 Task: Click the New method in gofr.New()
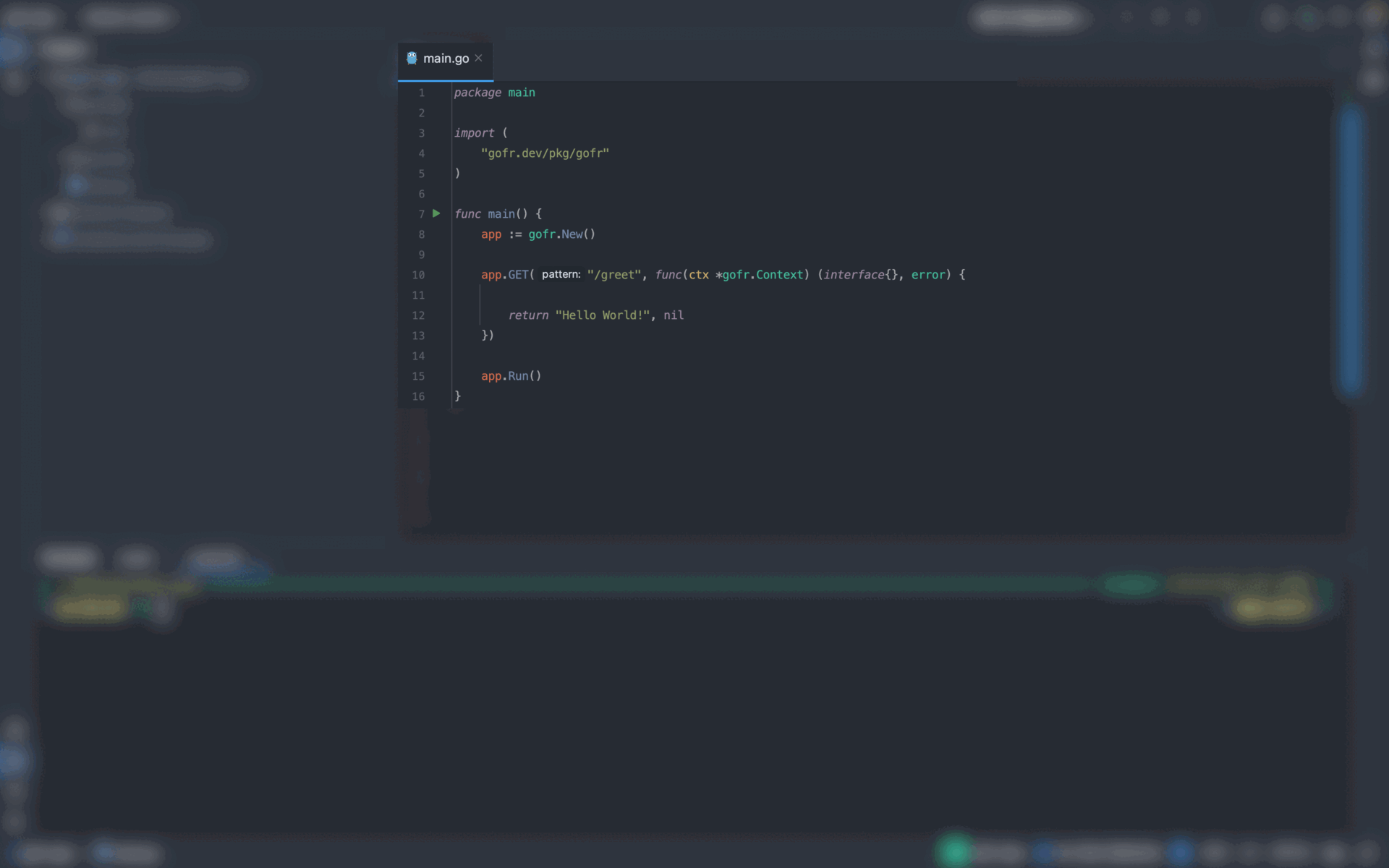[572, 234]
